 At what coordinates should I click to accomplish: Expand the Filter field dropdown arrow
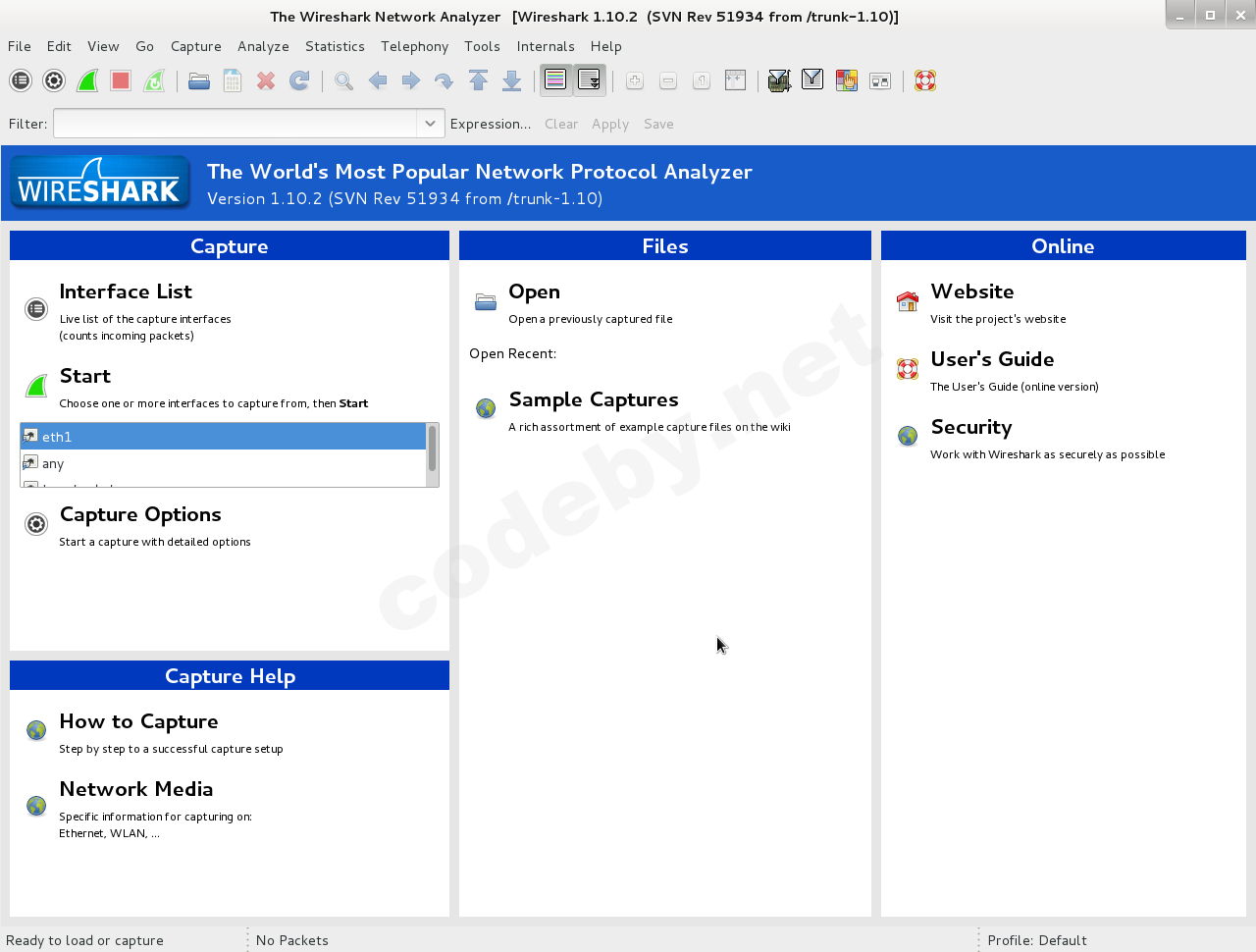point(430,124)
